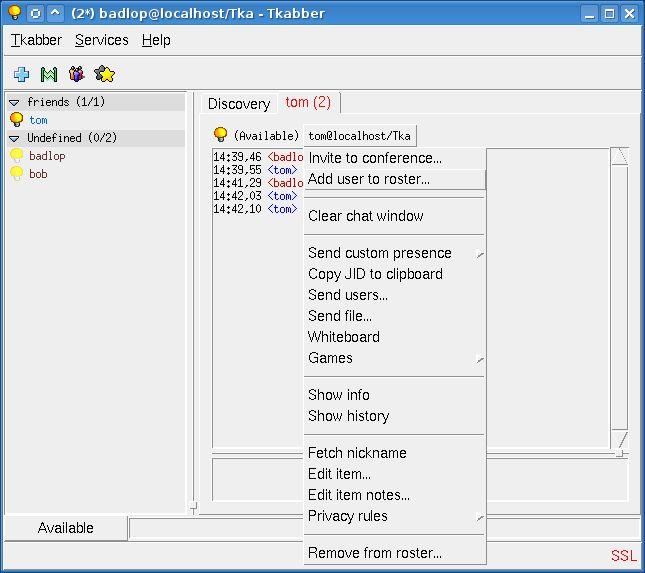Switch to the Discovery tab
The height and width of the screenshot is (573, 645).
tap(239, 104)
